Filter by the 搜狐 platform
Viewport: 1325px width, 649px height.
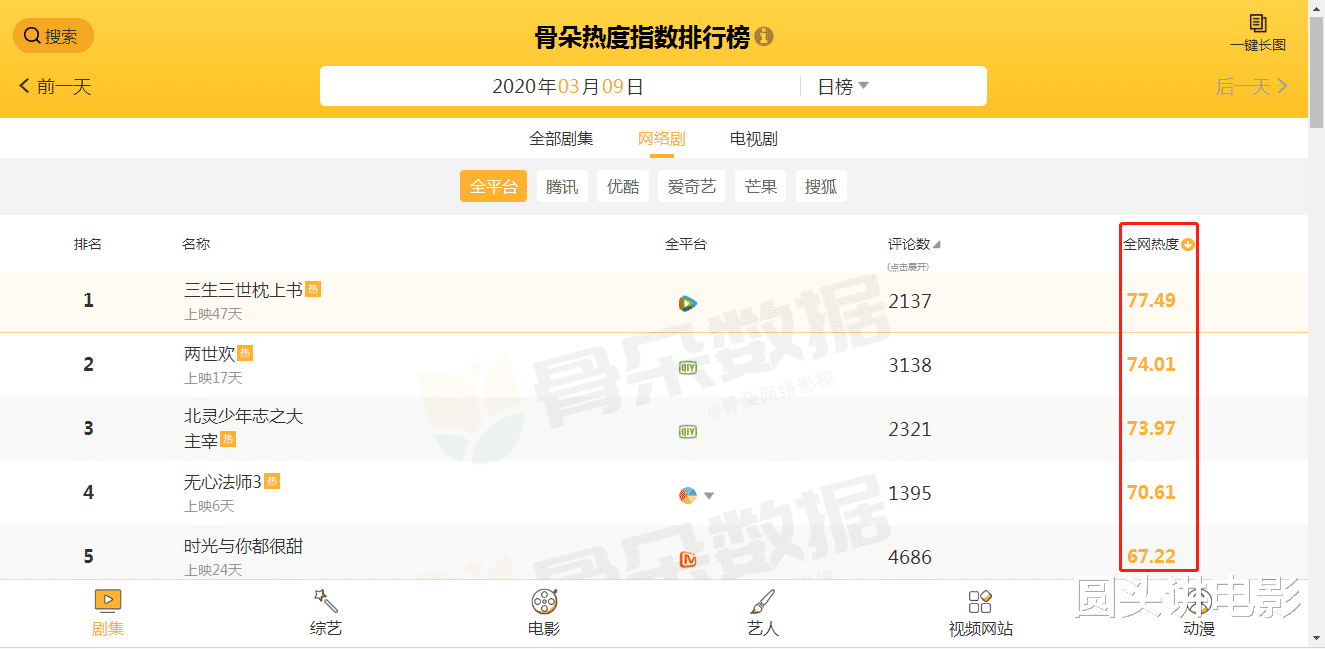click(x=821, y=186)
